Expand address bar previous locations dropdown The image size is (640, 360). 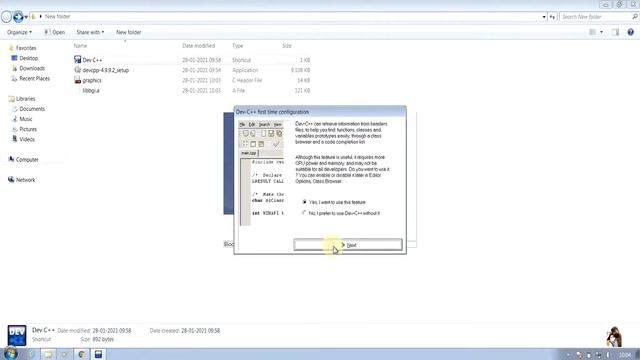tap(544, 17)
